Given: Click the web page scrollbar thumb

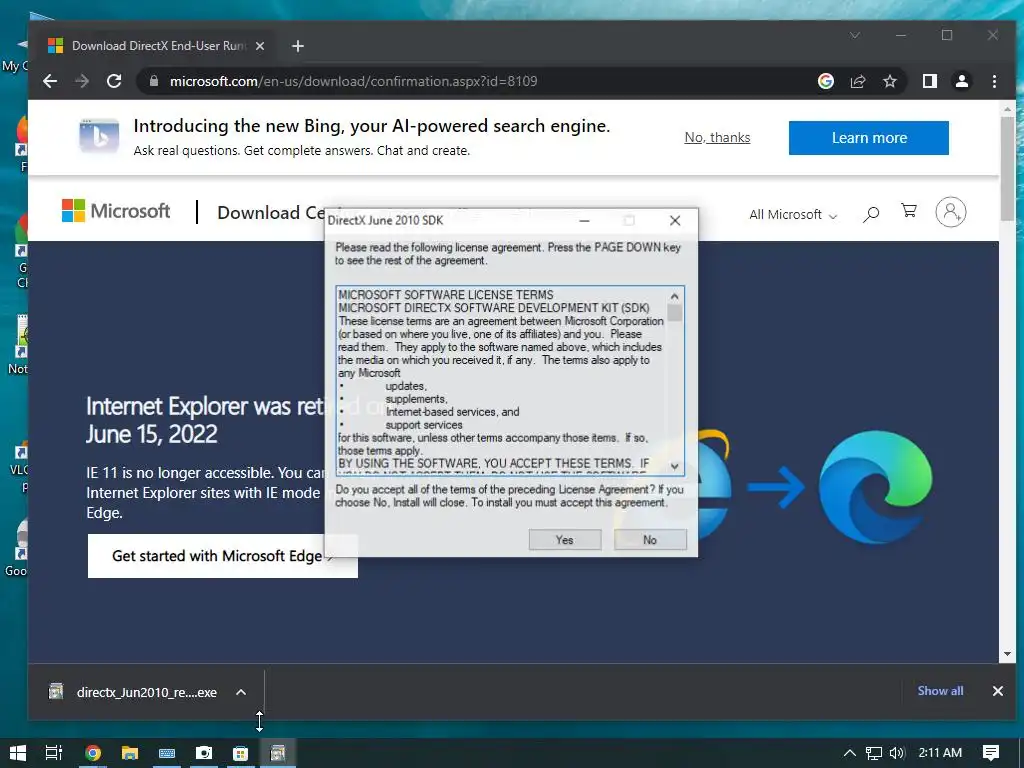Looking at the screenshot, I should 1007,168.
